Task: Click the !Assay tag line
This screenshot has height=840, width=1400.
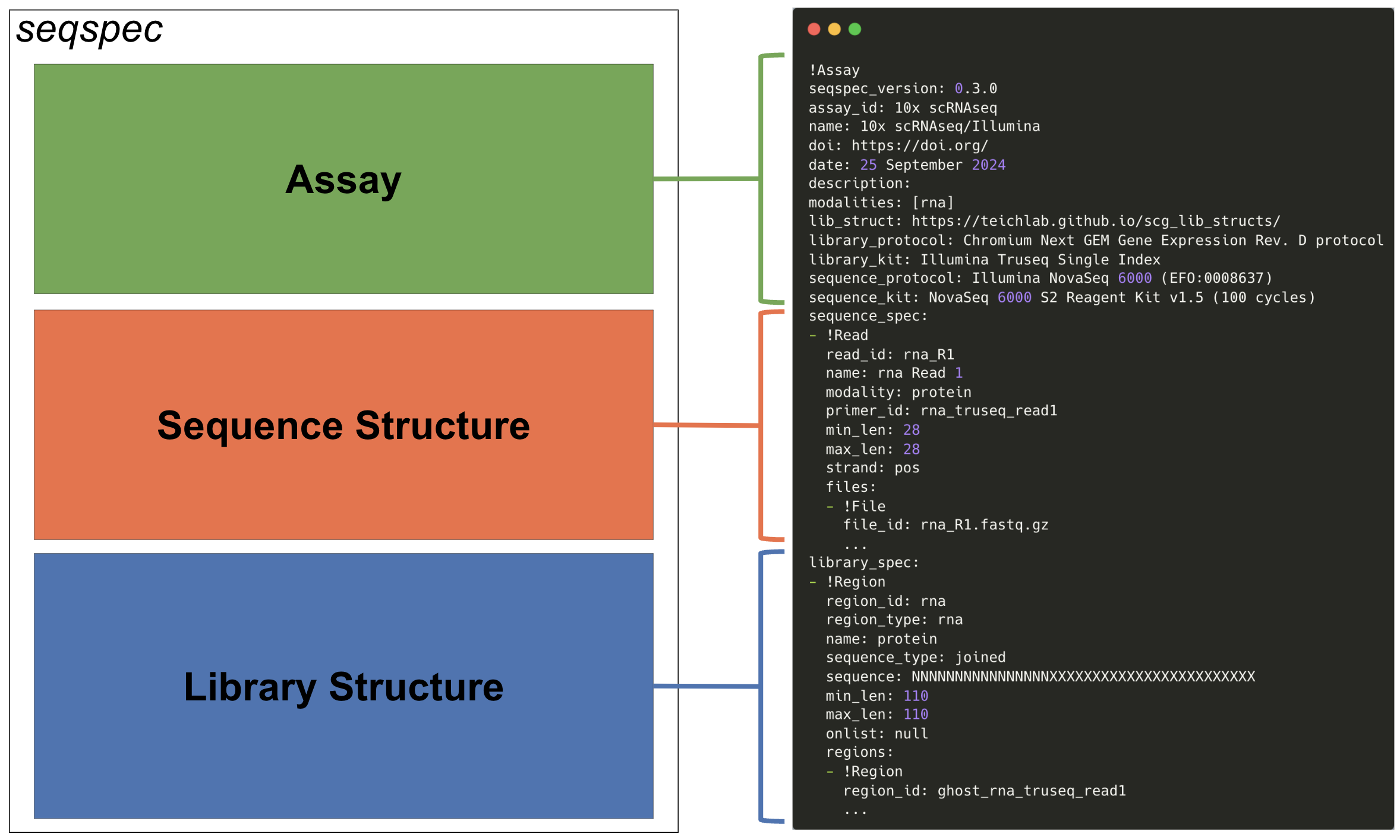Action: [834, 70]
